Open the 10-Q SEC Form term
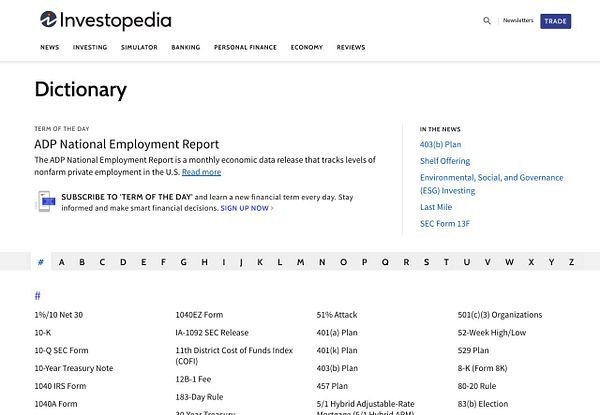 point(61,350)
